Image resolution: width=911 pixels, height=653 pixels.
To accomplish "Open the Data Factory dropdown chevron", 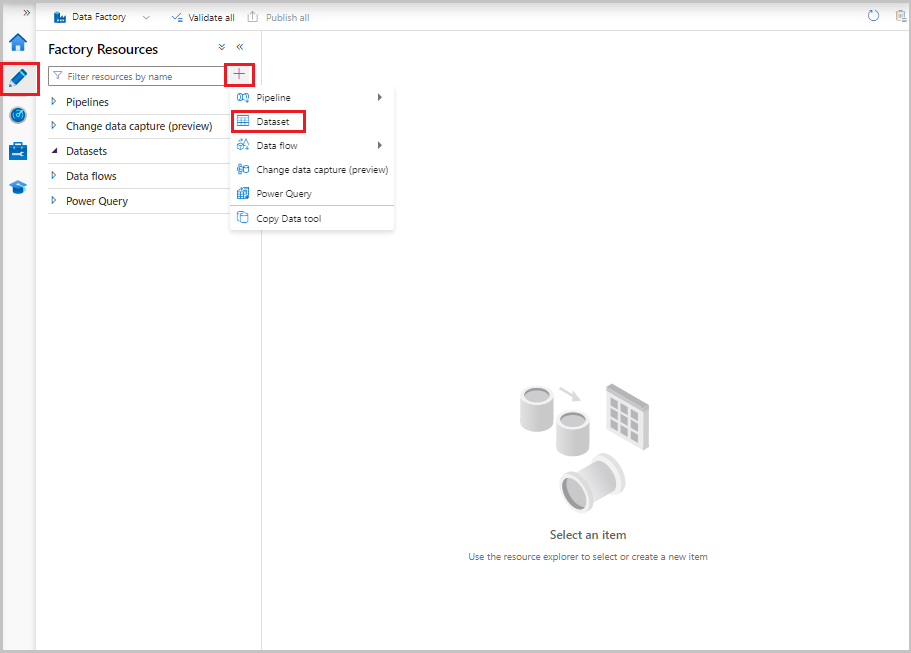I will pos(146,18).
